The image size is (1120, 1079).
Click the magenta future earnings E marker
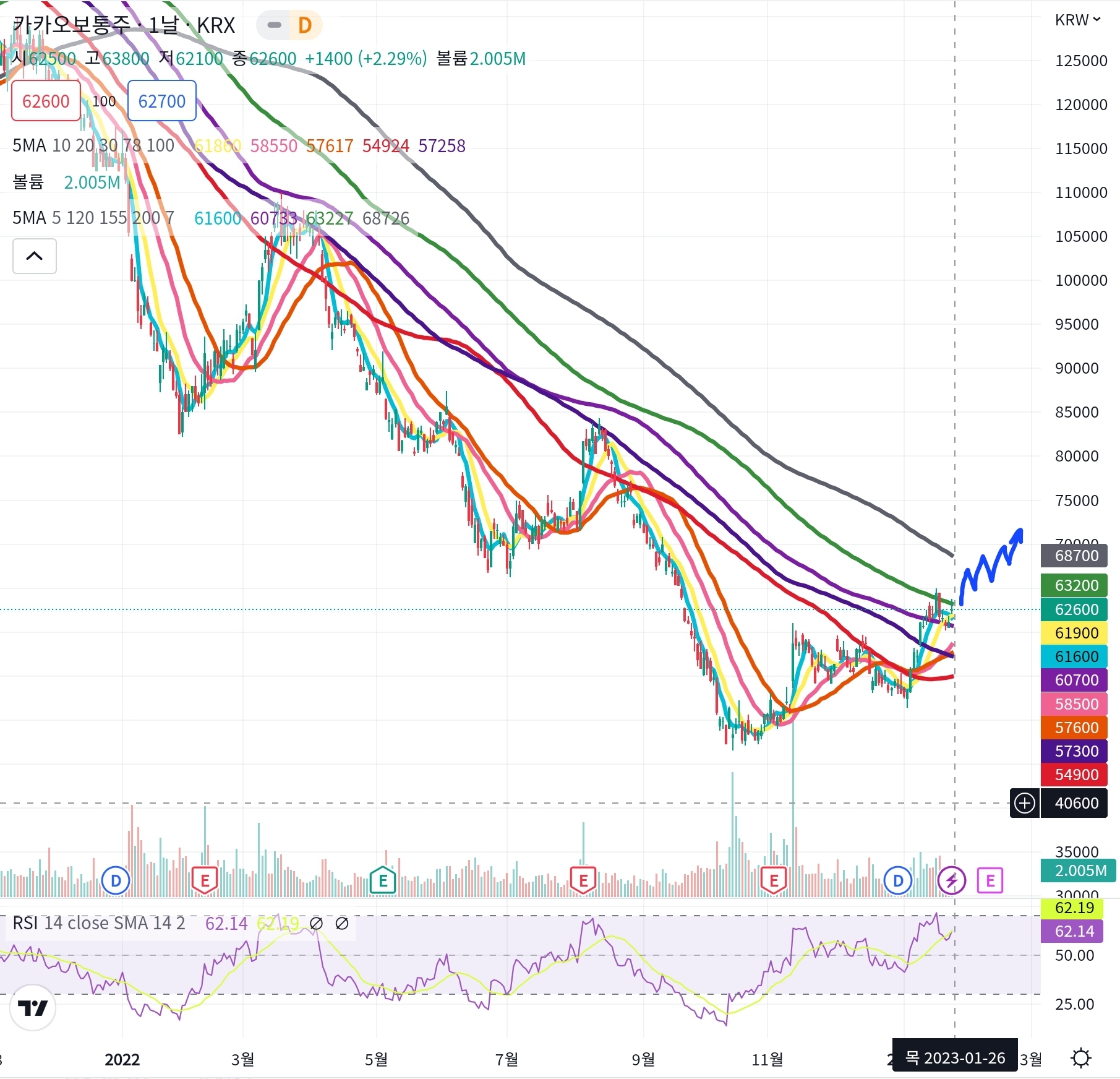pos(990,880)
